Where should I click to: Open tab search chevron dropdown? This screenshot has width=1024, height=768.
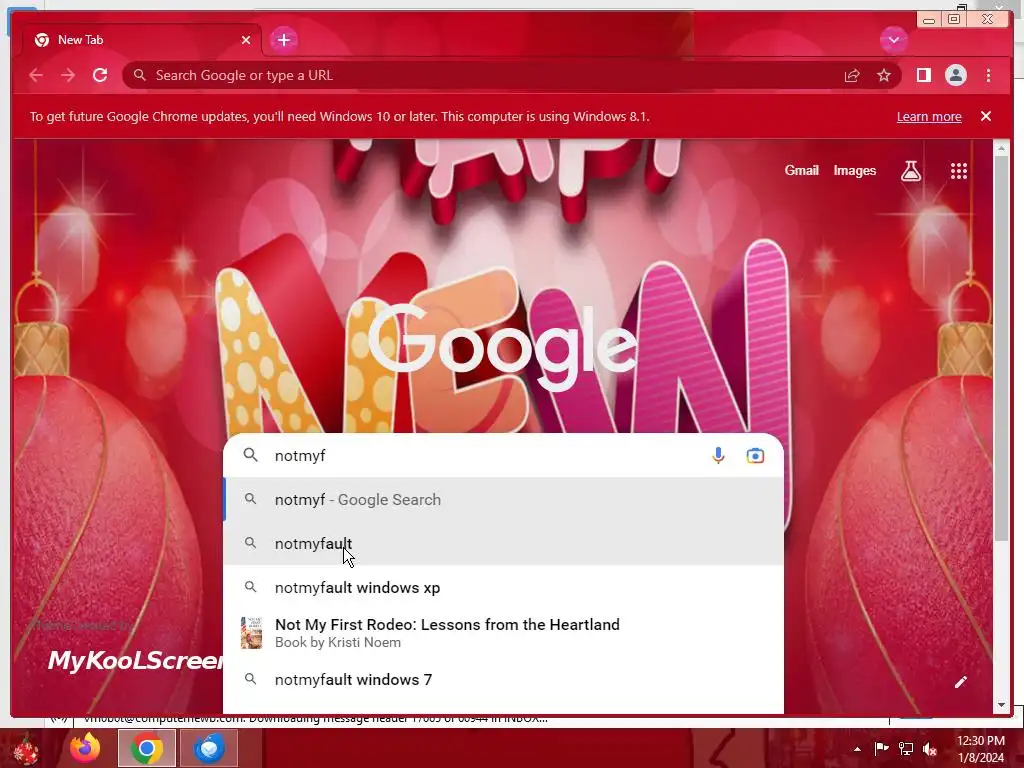pos(893,40)
